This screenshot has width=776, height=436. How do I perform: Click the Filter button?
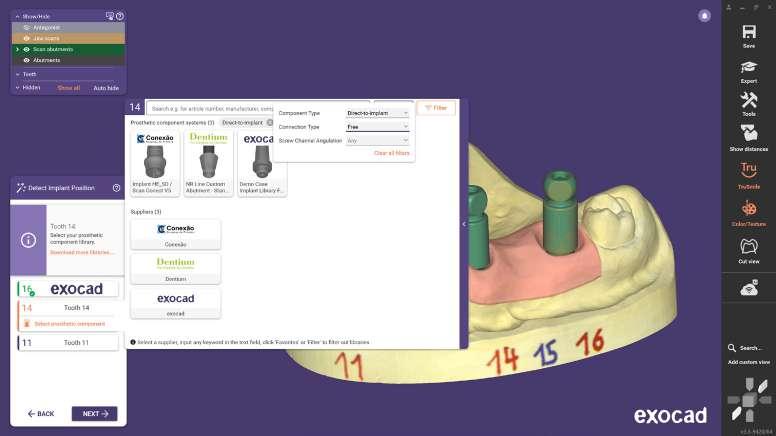(x=436, y=108)
